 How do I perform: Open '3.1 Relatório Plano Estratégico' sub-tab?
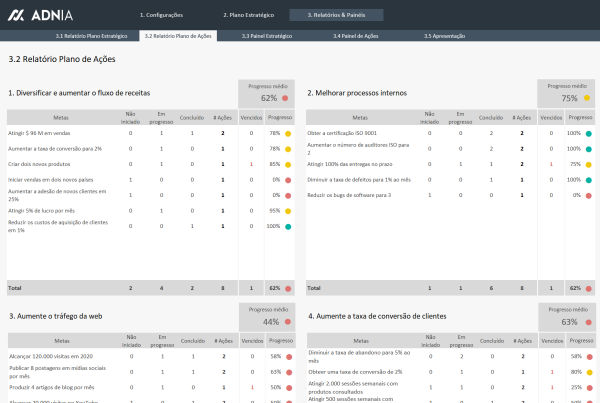tap(91, 35)
